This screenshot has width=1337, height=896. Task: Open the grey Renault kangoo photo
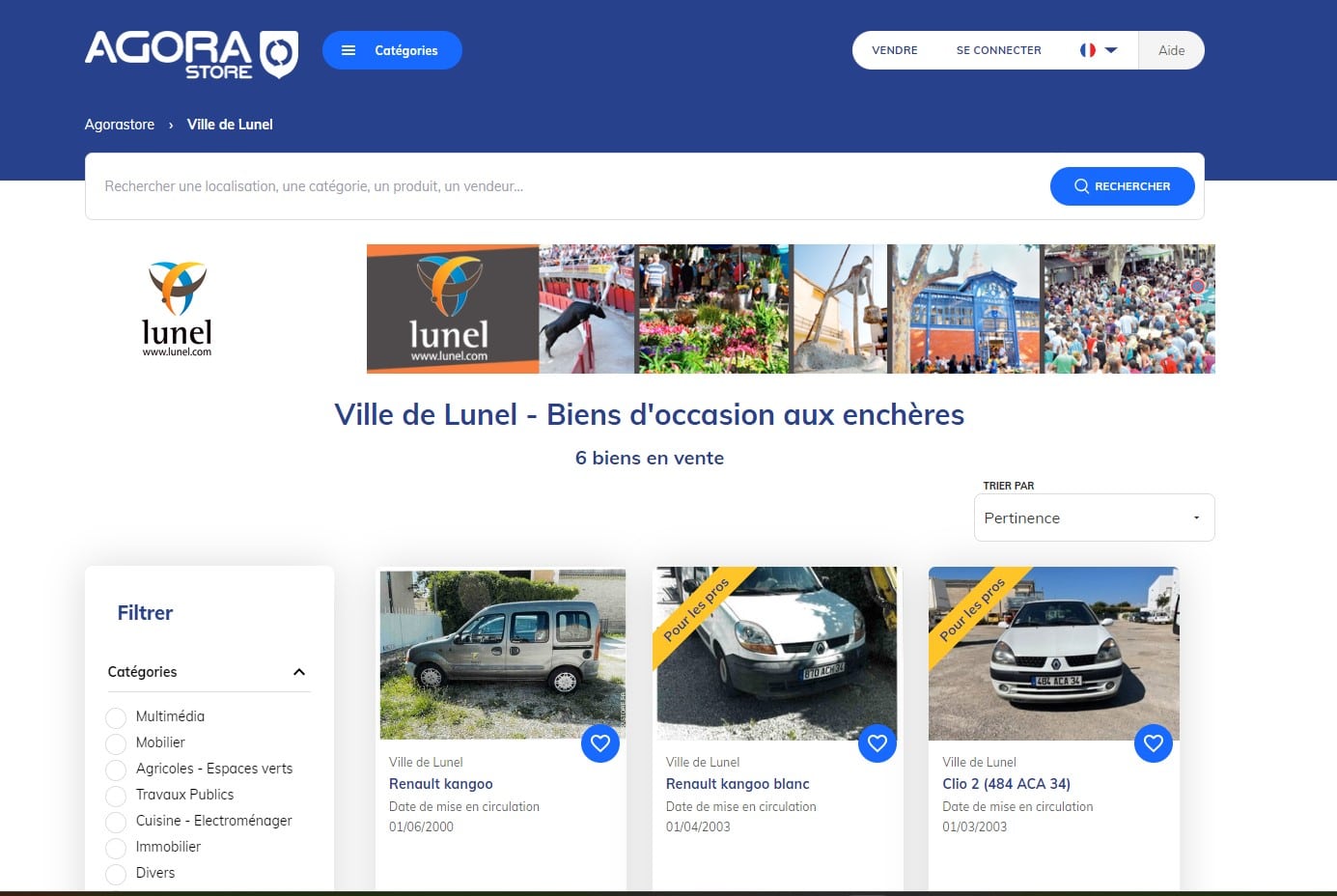point(502,654)
